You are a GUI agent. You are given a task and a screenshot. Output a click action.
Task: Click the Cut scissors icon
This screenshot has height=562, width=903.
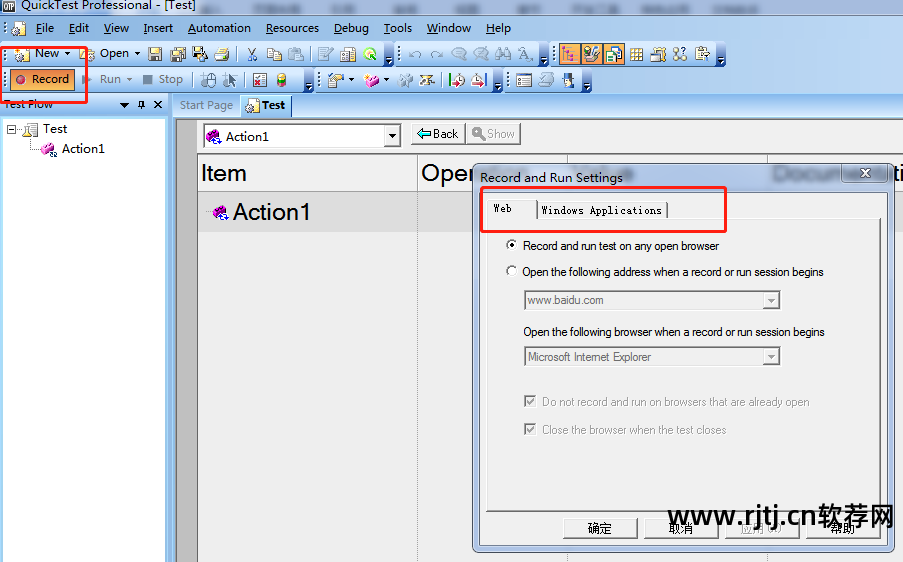pyautogui.click(x=252, y=54)
